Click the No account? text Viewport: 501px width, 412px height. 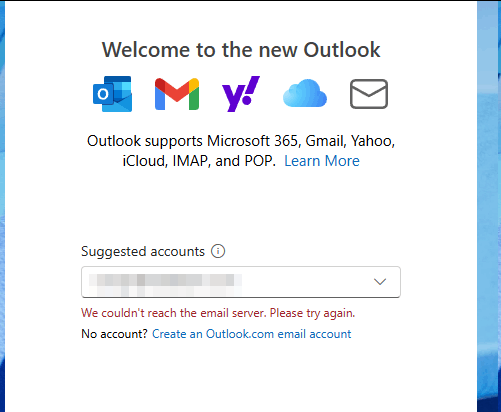[x=114, y=334]
